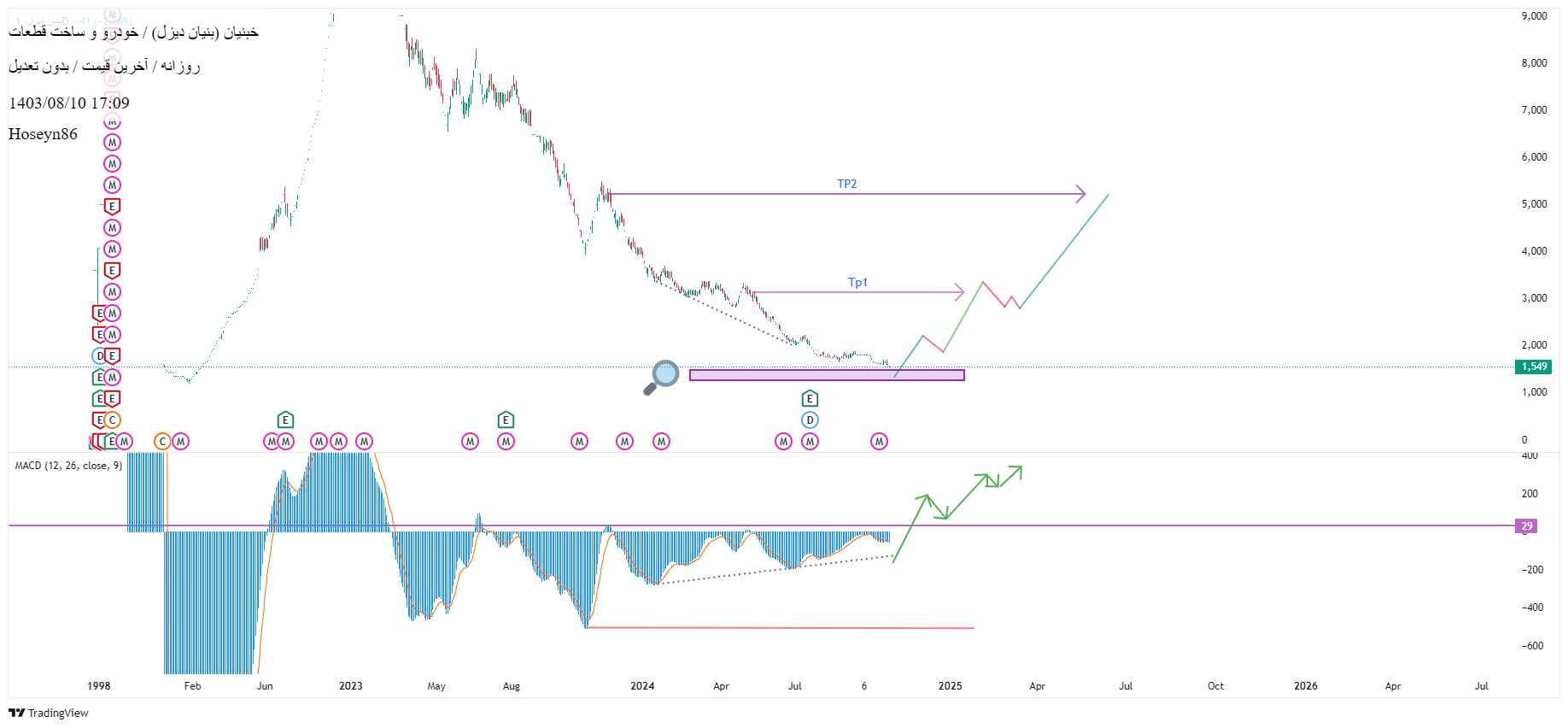
Task: Click the orange C marker in left stacked column
Action: 112,420
